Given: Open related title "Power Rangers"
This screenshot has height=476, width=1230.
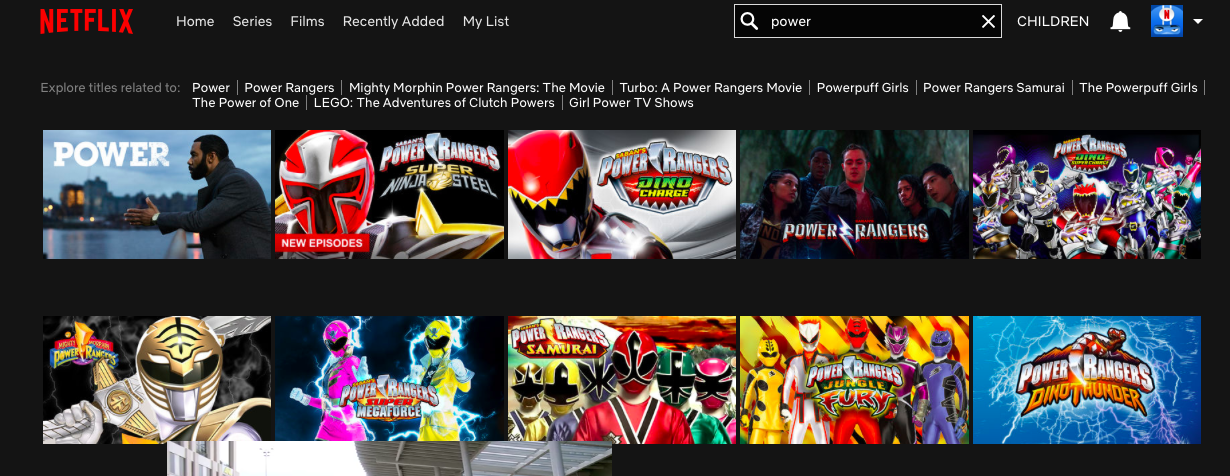Looking at the screenshot, I should coord(289,88).
